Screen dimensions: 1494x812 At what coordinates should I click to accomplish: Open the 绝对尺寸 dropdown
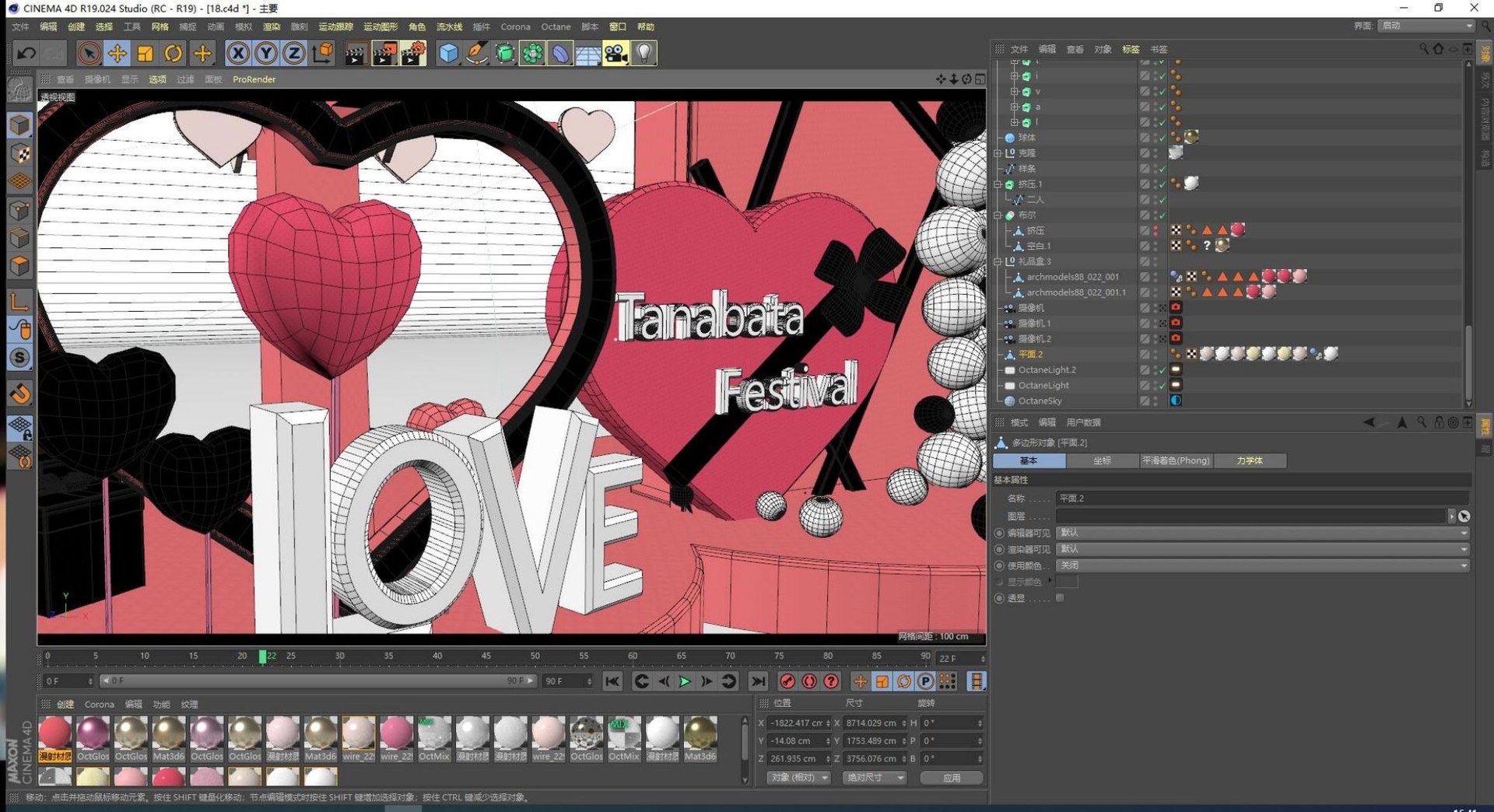pos(875,778)
